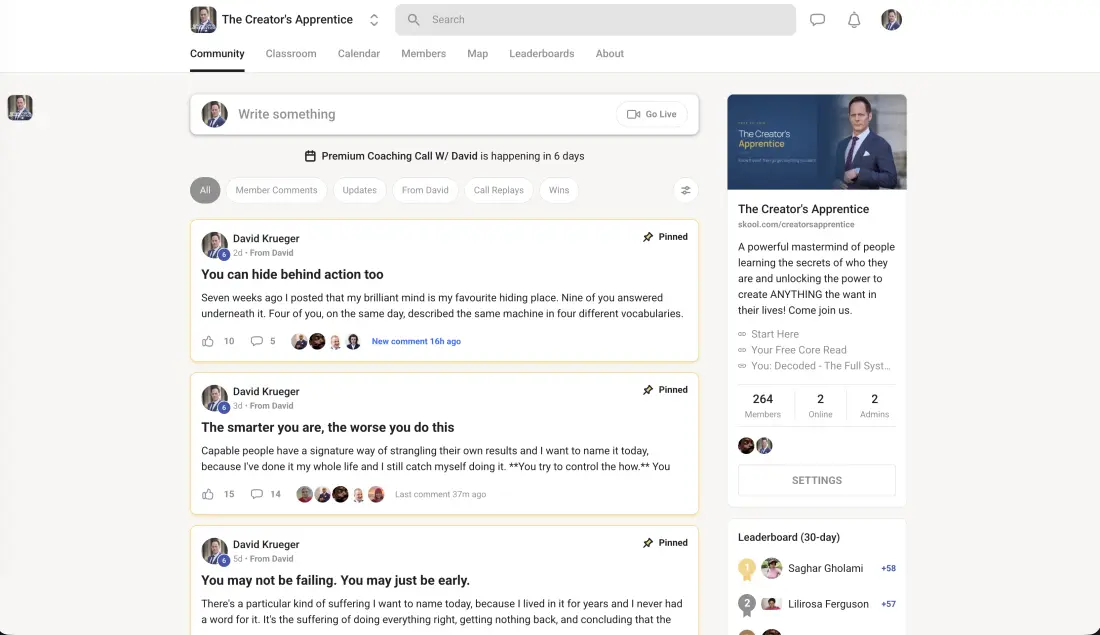Open the Premium Coaching Call W/ David link
Viewport: 1100px width, 635px height.
[x=399, y=156]
